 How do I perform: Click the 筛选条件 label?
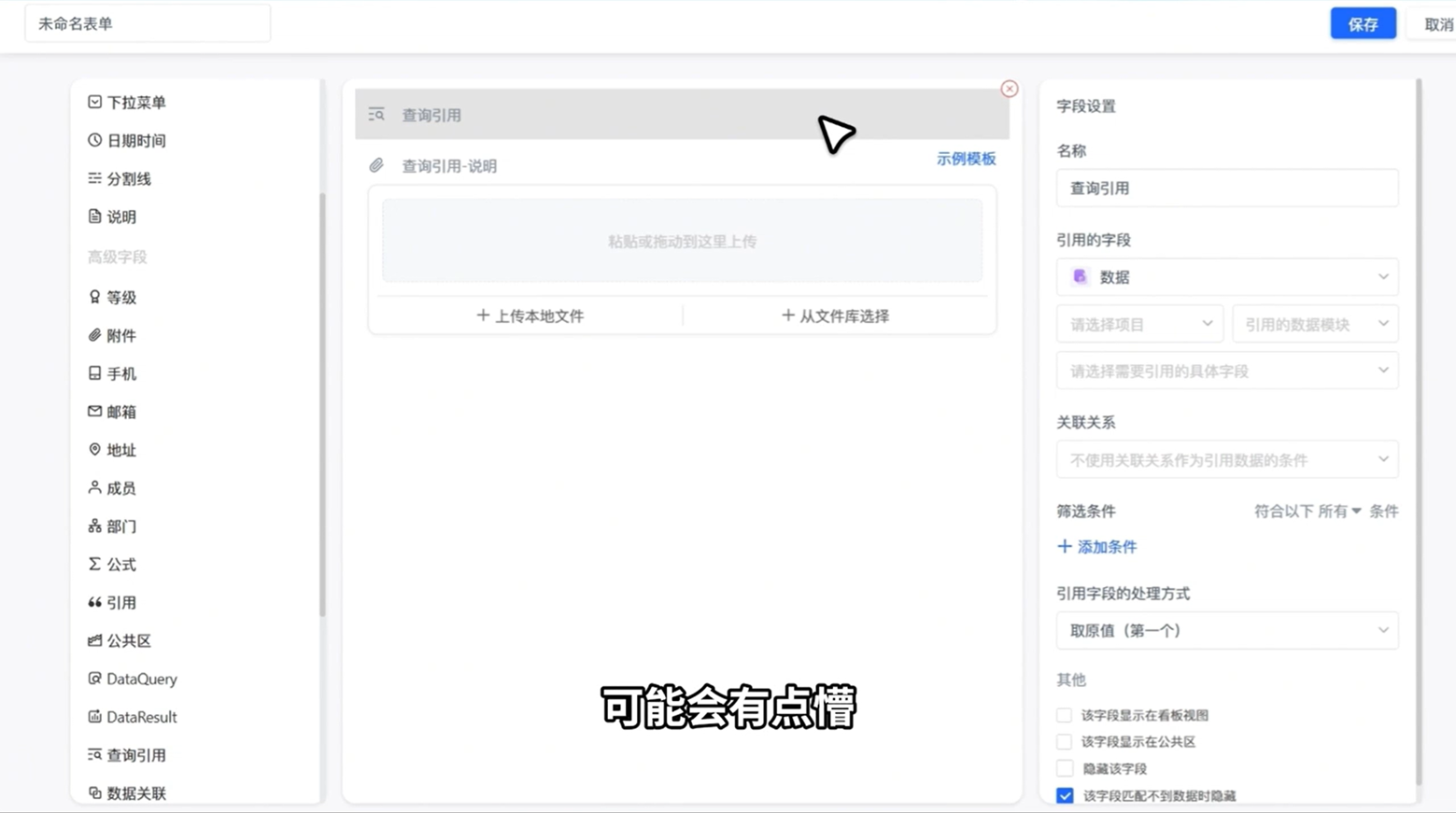coord(1086,512)
